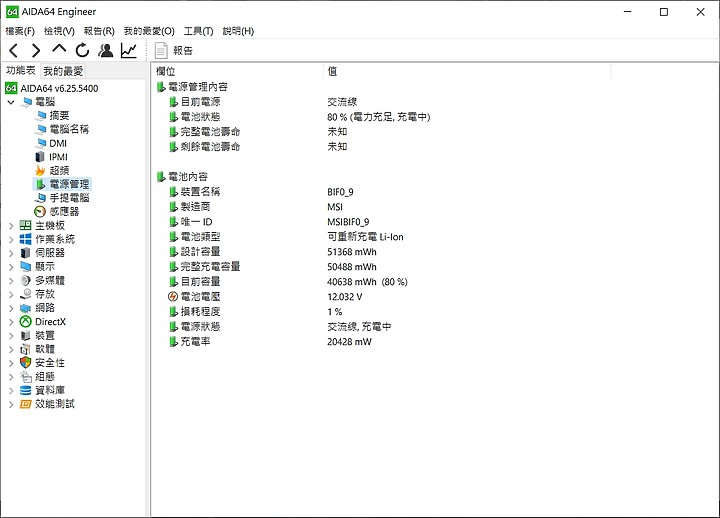720x518 pixels.
Task: Expand the 作業系統 tree node
Action: (11, 239)
